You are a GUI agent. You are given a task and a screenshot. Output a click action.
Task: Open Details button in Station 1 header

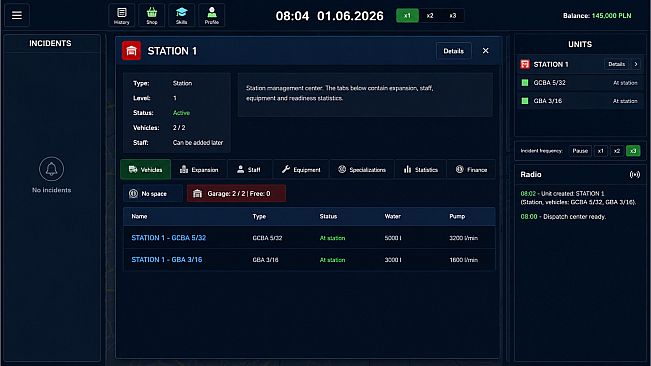(x=453, y=51)
